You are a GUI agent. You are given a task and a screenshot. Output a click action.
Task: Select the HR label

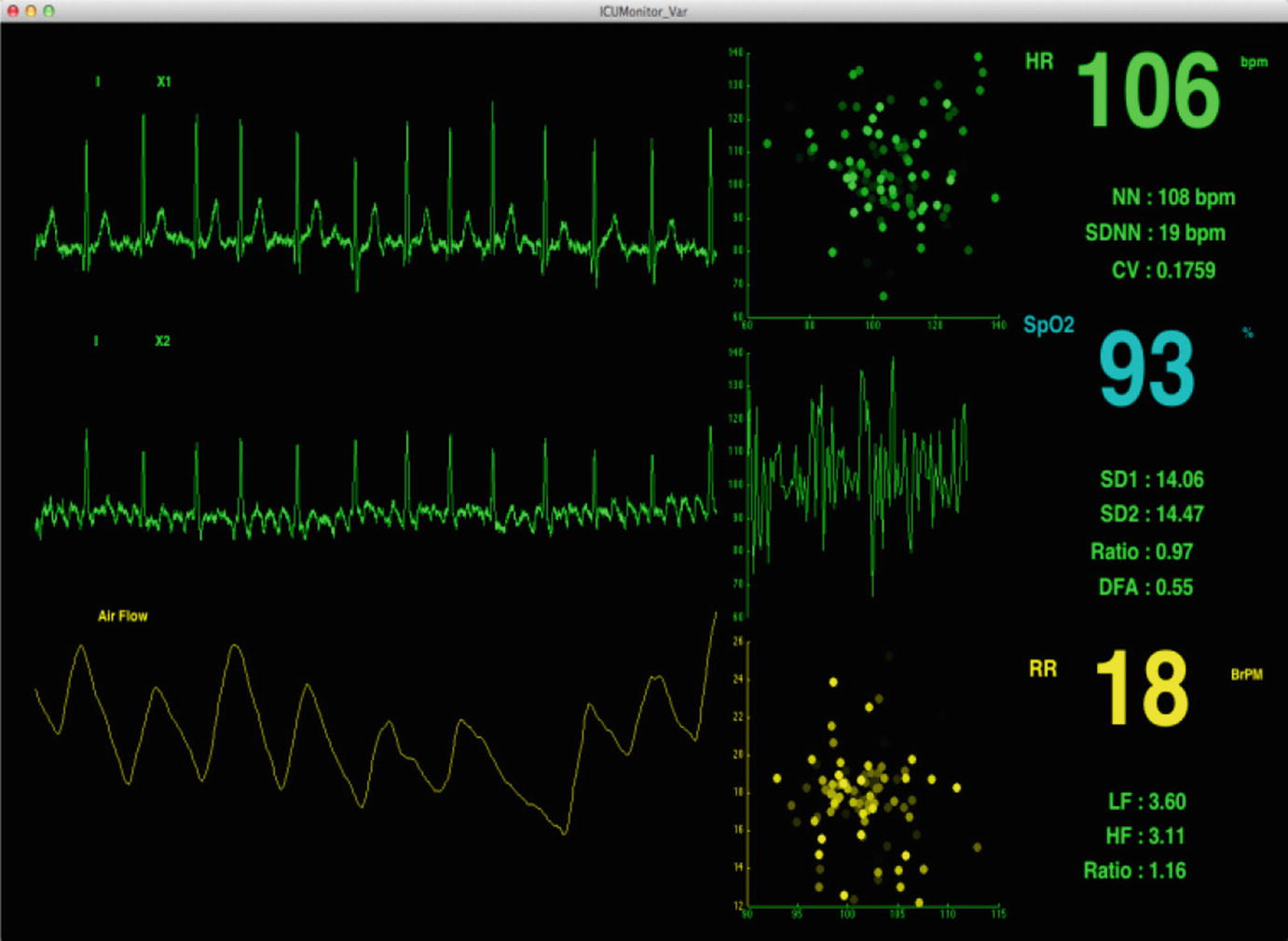coord(1038,61)
